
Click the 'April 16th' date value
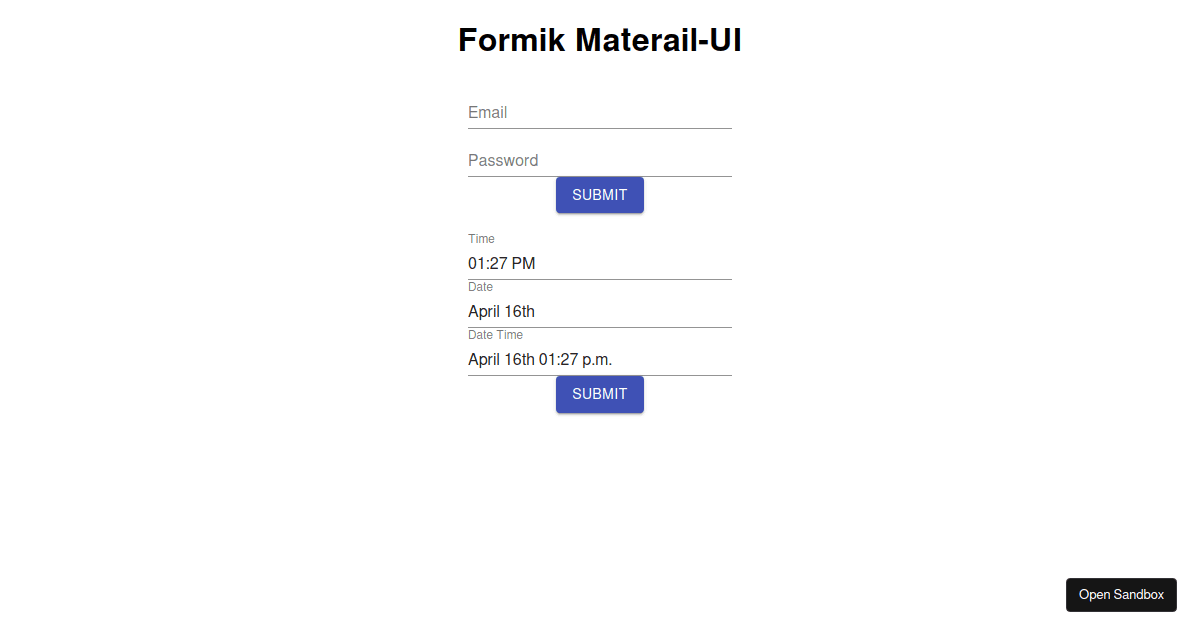point(501,312)
